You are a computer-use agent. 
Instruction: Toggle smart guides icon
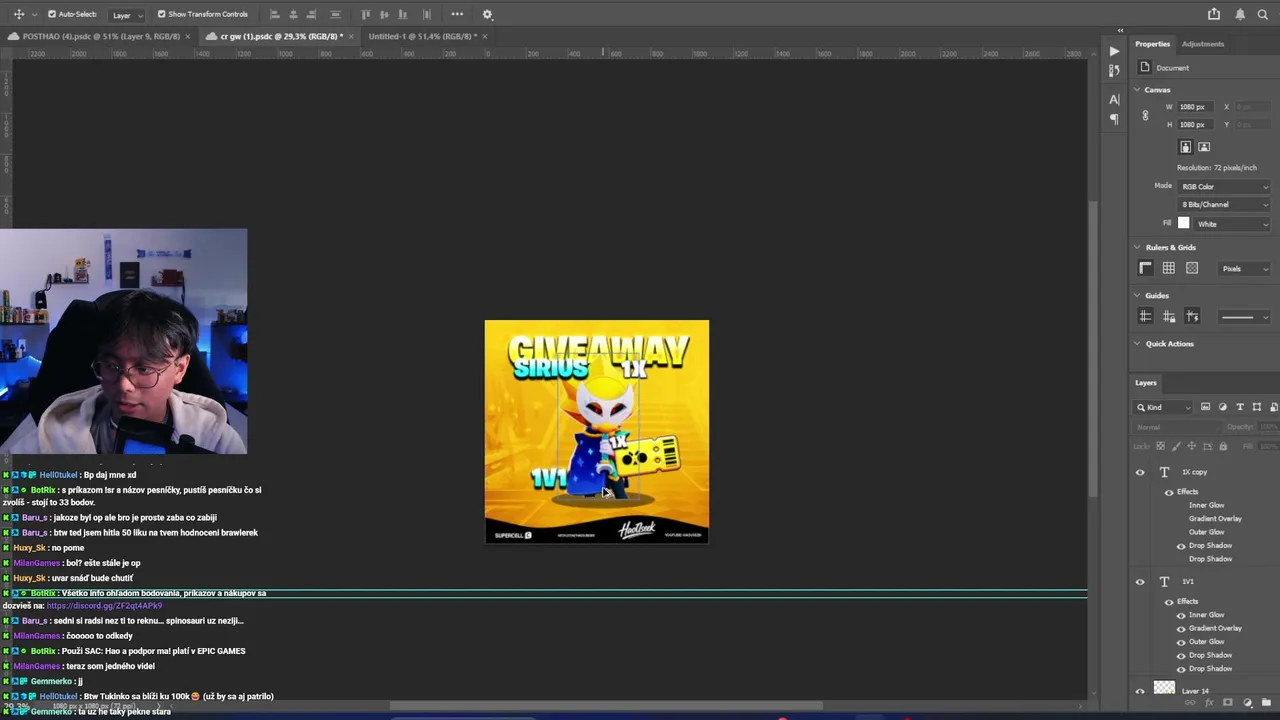click(x=1192, y=316)
